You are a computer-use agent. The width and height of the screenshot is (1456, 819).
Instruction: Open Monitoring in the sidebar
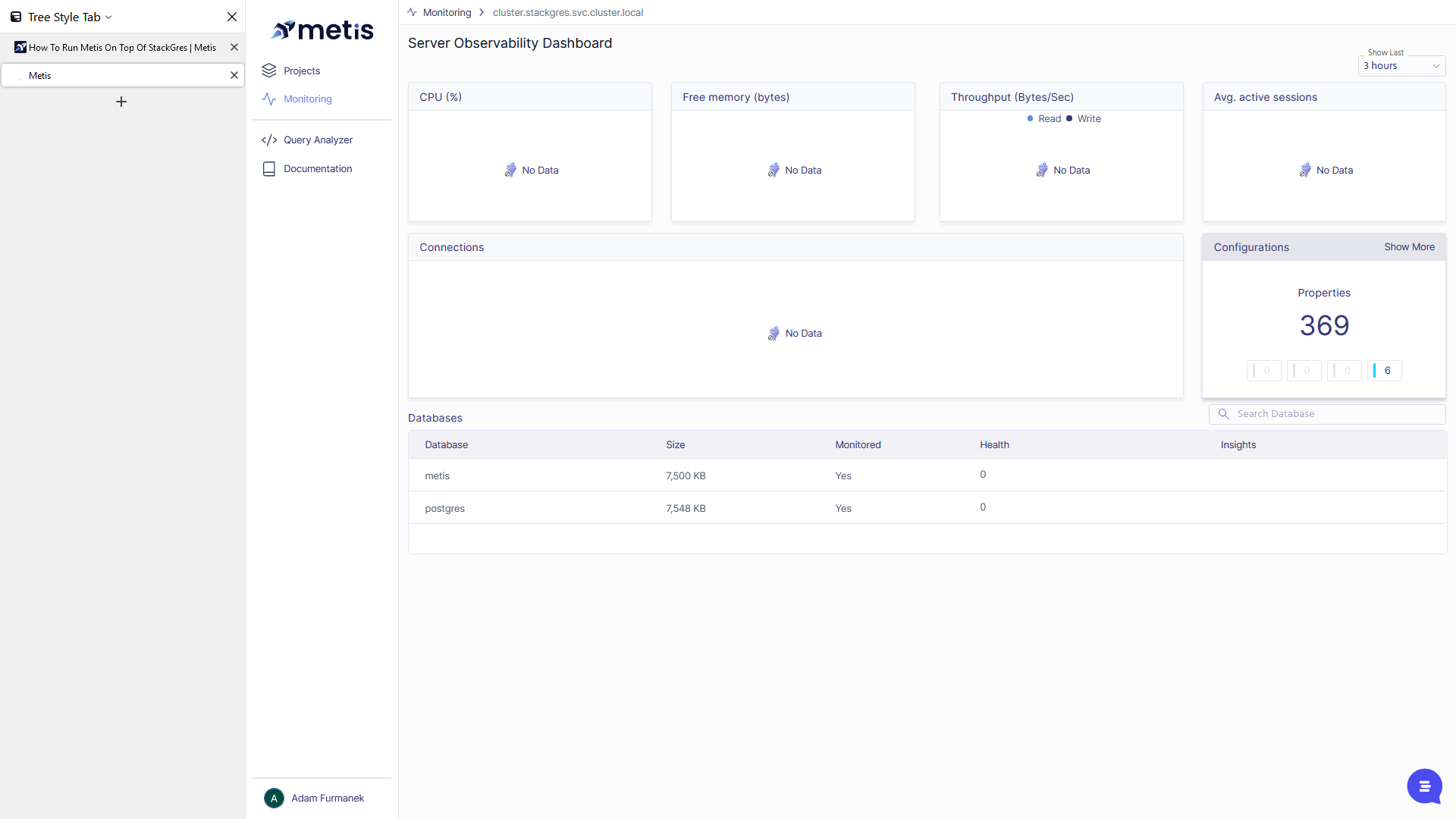click(308, 99)
